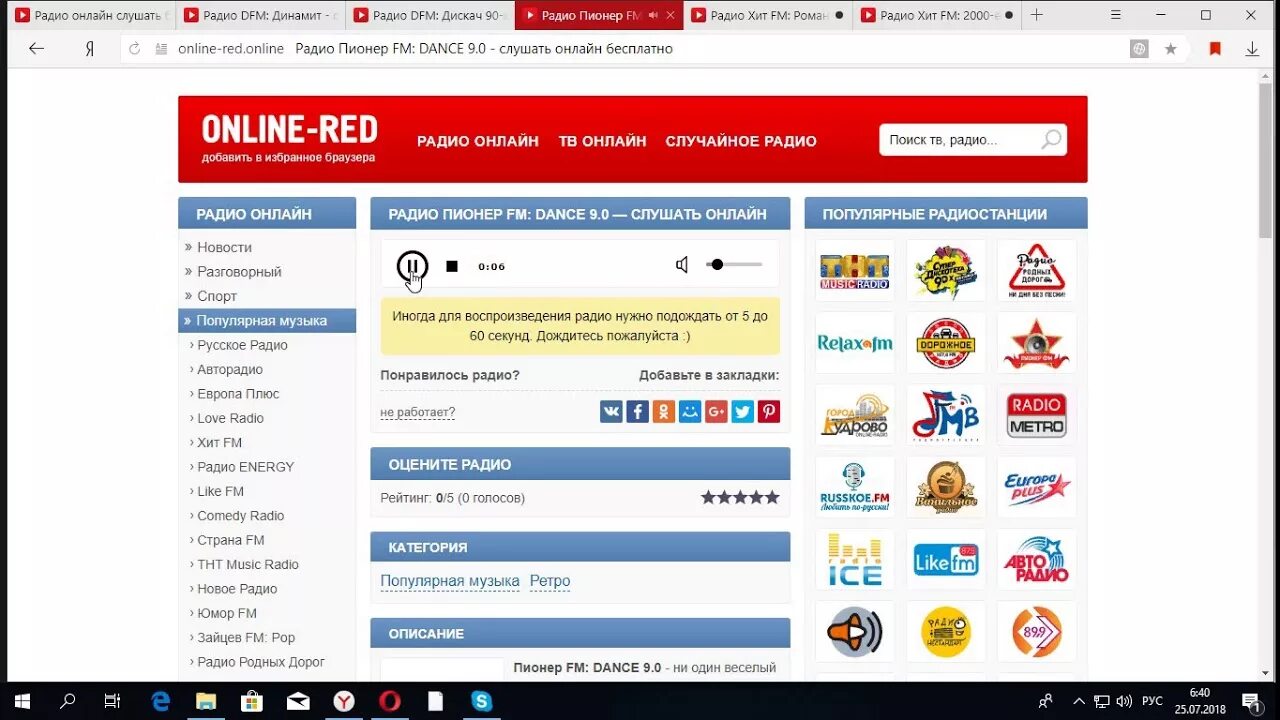Screen dimensions: 1280x720
Task: Share the station on VK
Action: click(x=611, y=411)
